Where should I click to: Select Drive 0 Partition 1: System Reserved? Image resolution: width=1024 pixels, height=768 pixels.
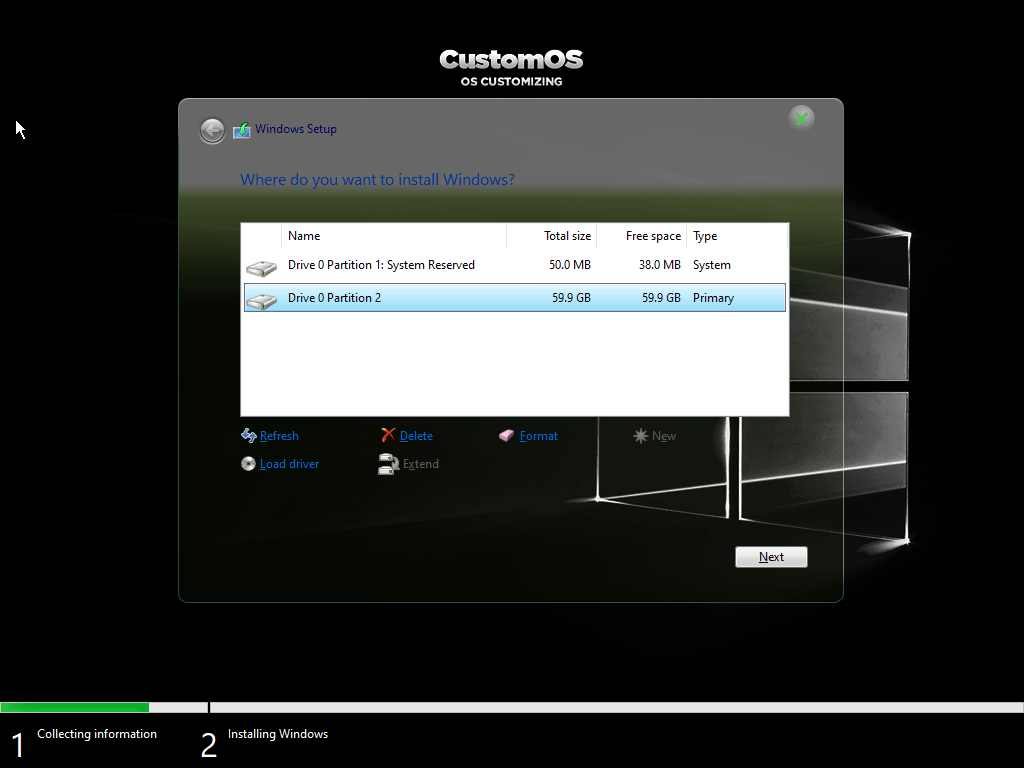click(381, 265)
